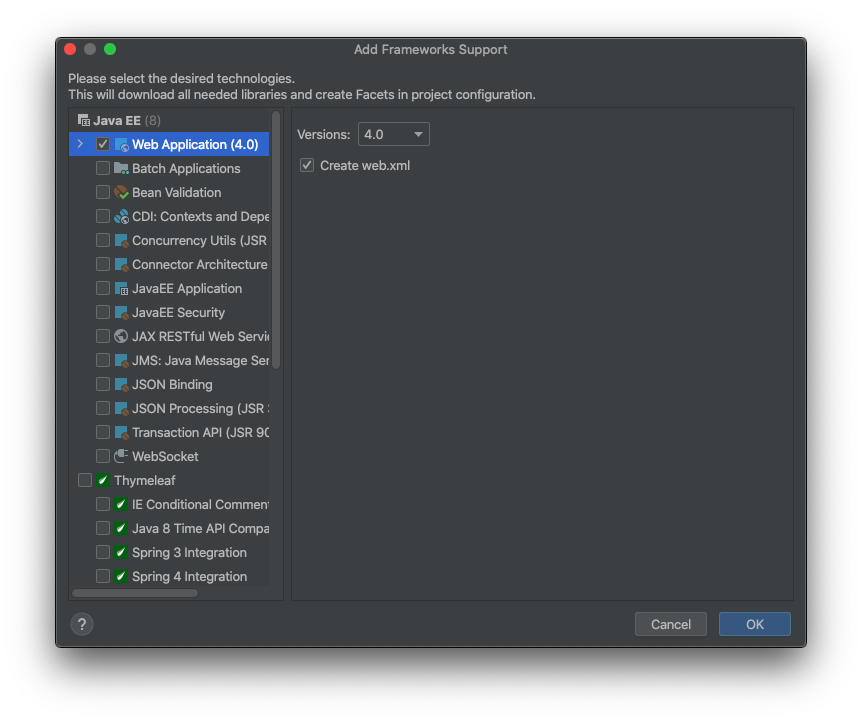Enable the Transaction API checkbox
The width and height of the screenshot is (862, 721).
pyautogui.click(x=103, y=432)
